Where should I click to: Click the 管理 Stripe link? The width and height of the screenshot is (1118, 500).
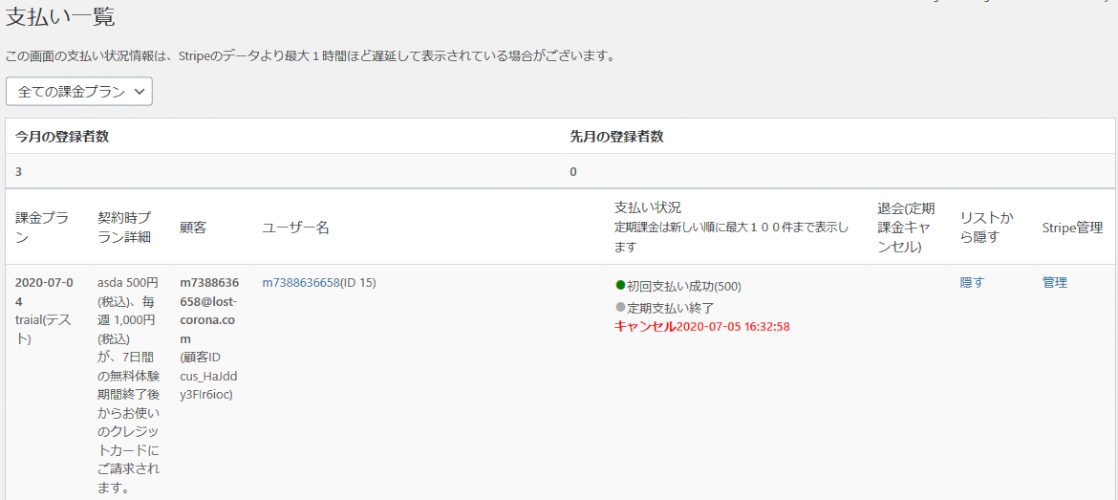(1055, 282)
